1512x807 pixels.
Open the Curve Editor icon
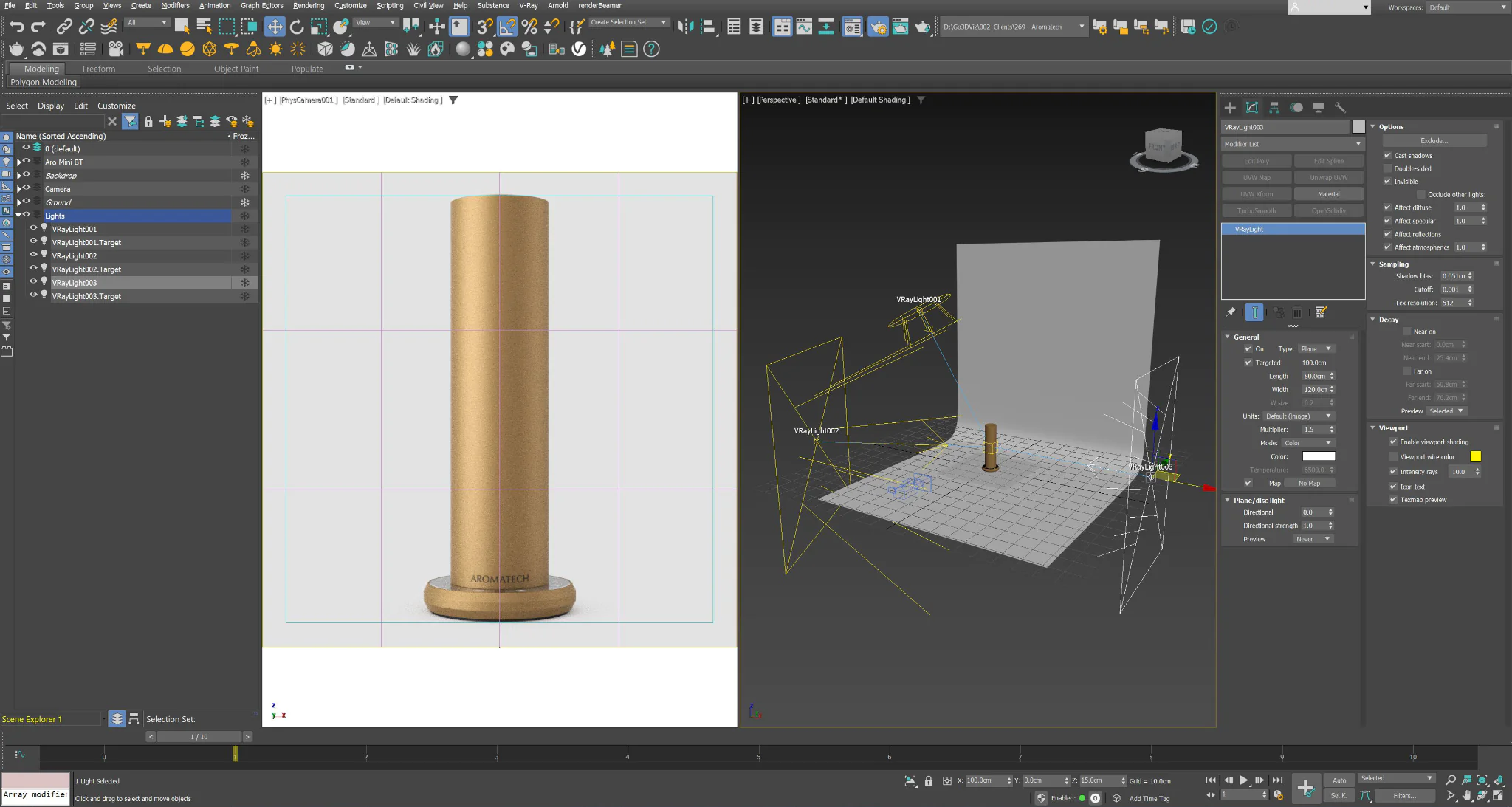pos(804,27)
